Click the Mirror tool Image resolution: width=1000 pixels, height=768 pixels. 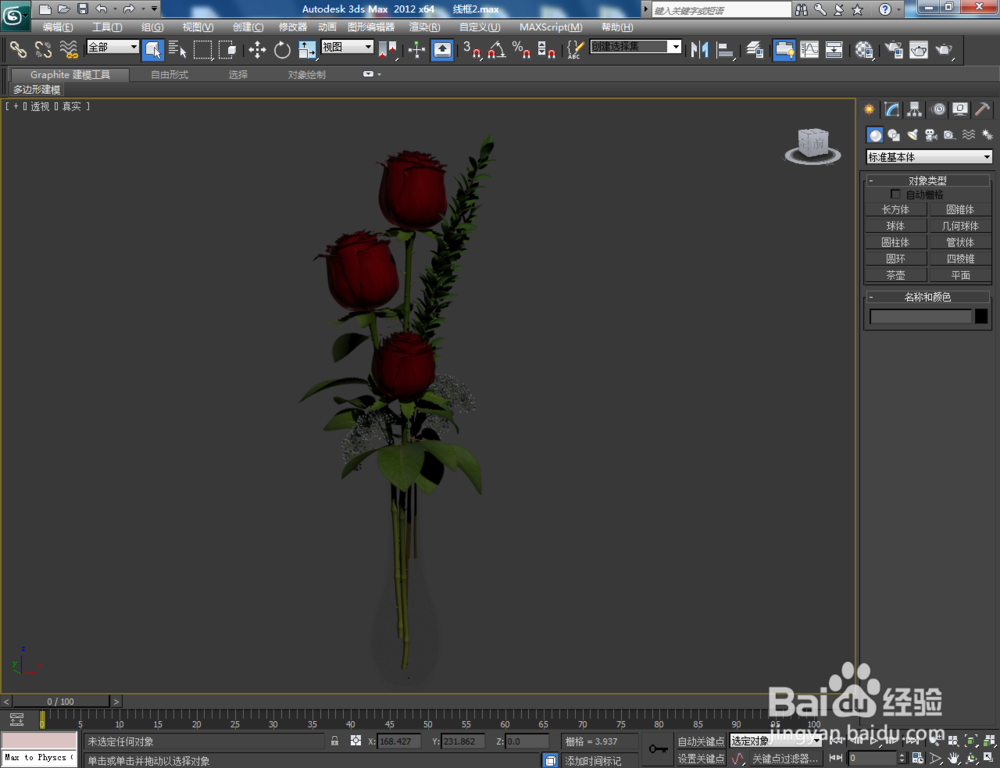tap(700, 49)
